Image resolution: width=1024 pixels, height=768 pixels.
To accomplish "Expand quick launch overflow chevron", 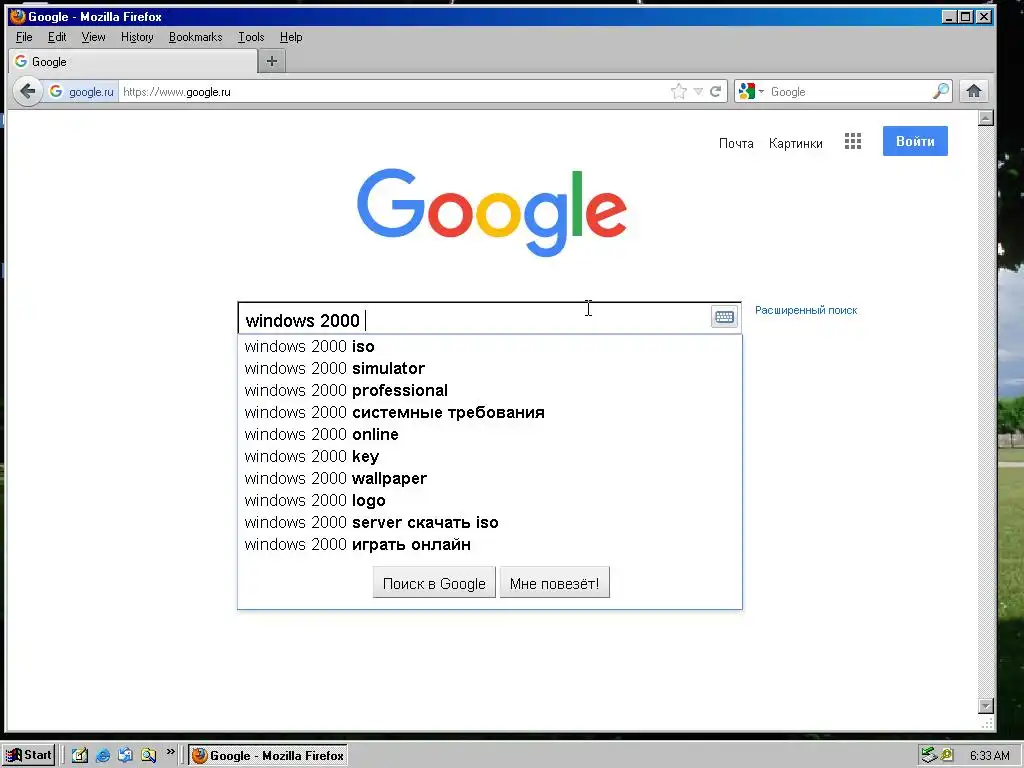I will pyautogui.click(x=170, y=752).
